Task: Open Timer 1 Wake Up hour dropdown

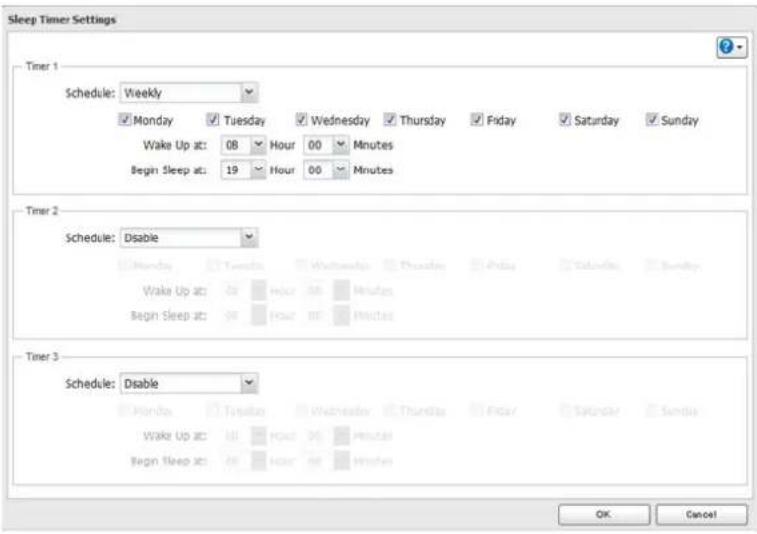Action: [243, 145]
